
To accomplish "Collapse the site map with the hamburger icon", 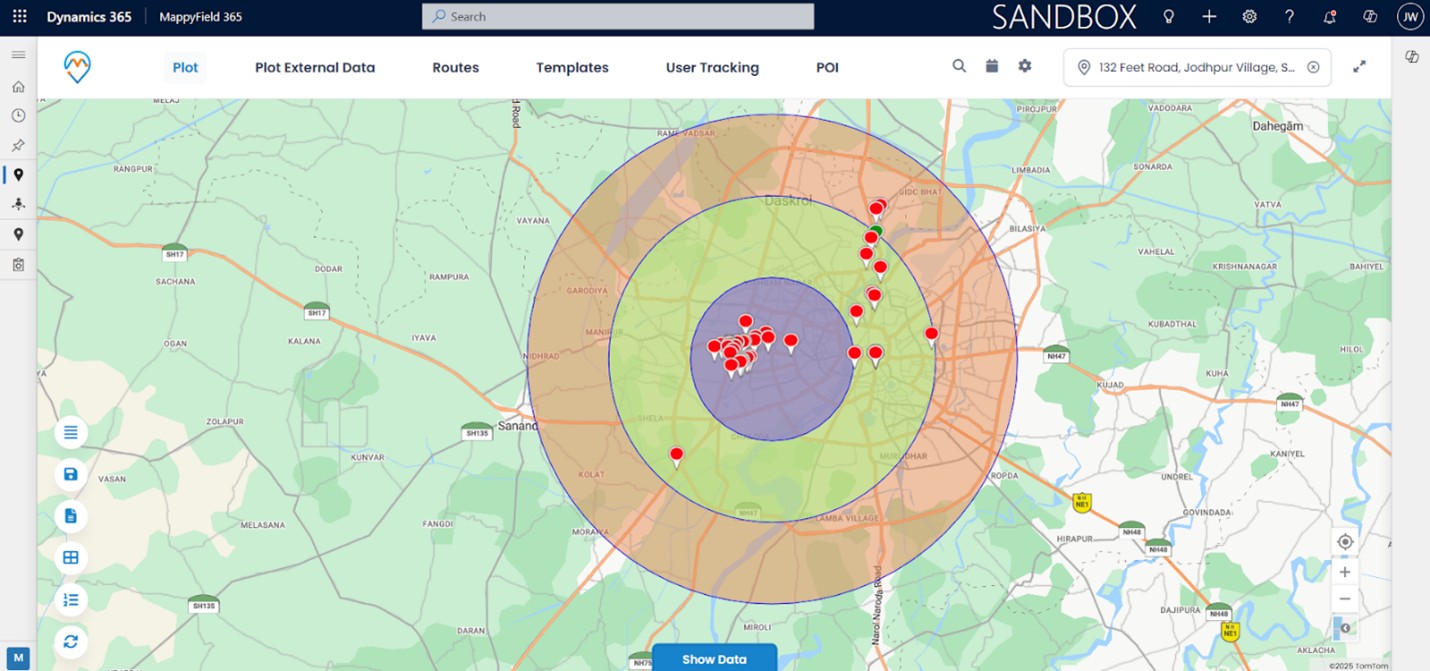I will click(x=18, y=55).
